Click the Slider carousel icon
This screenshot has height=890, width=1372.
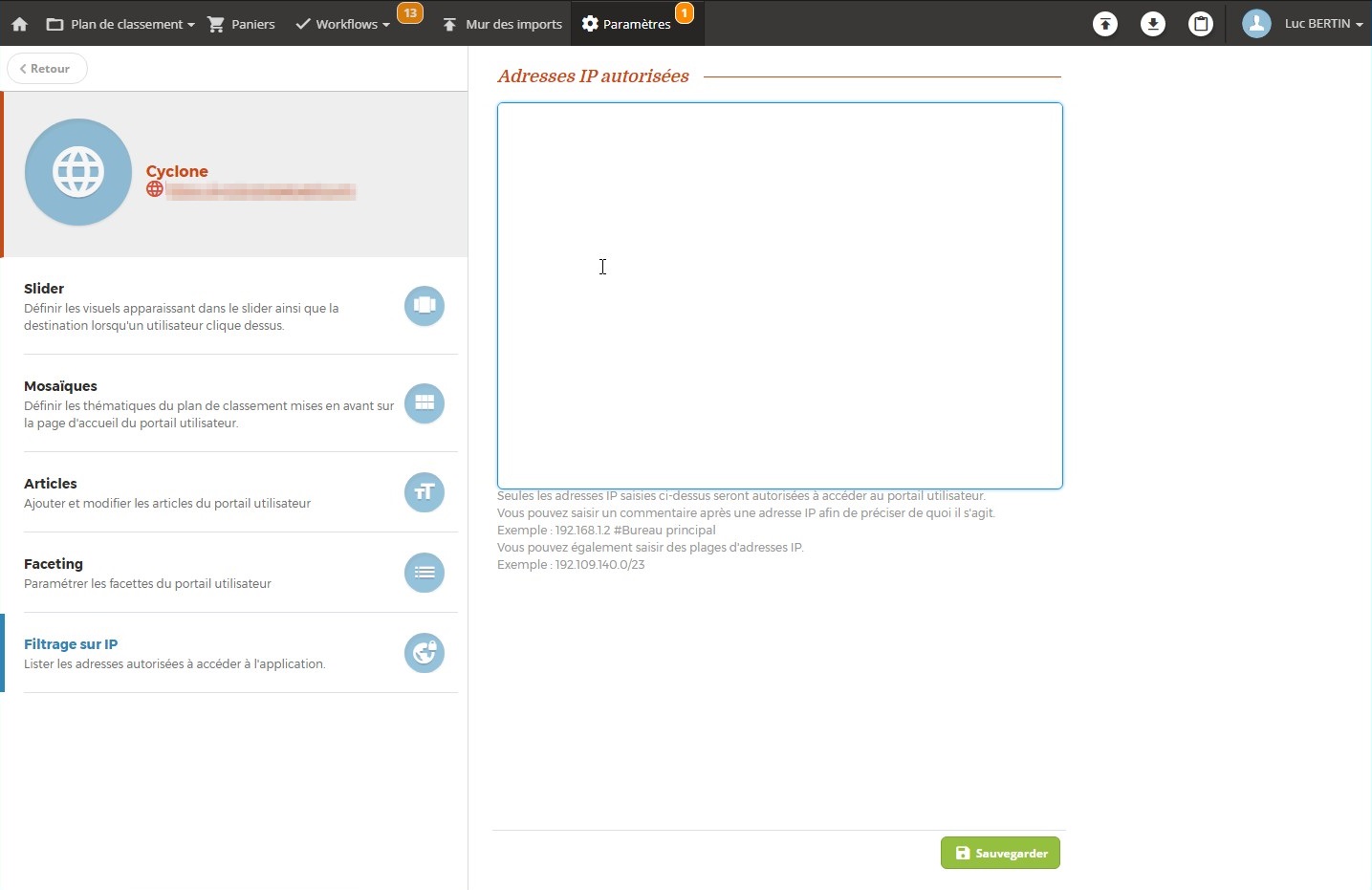425,306
